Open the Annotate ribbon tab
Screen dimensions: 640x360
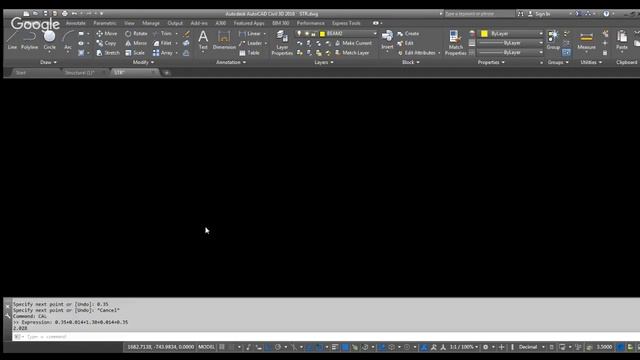click(76, 23)
